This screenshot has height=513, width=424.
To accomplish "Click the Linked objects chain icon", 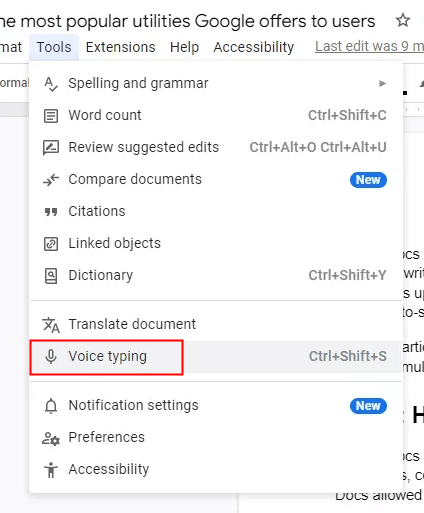I will tap(51, 244).
